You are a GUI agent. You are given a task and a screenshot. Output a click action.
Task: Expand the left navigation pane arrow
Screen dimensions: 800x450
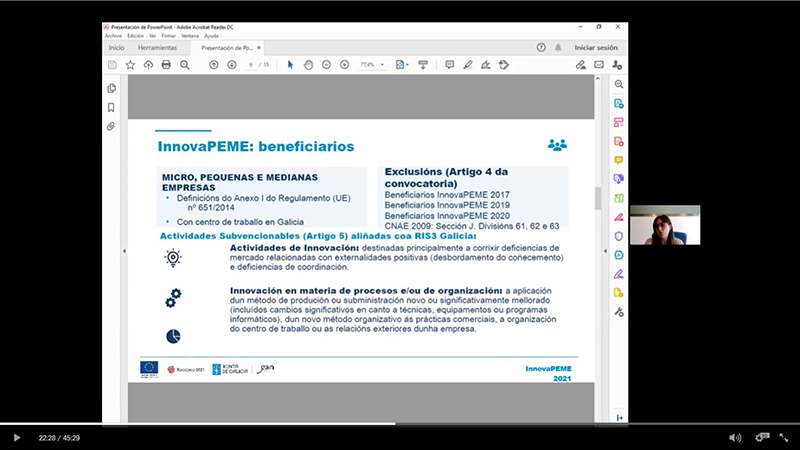pos(124,251)
